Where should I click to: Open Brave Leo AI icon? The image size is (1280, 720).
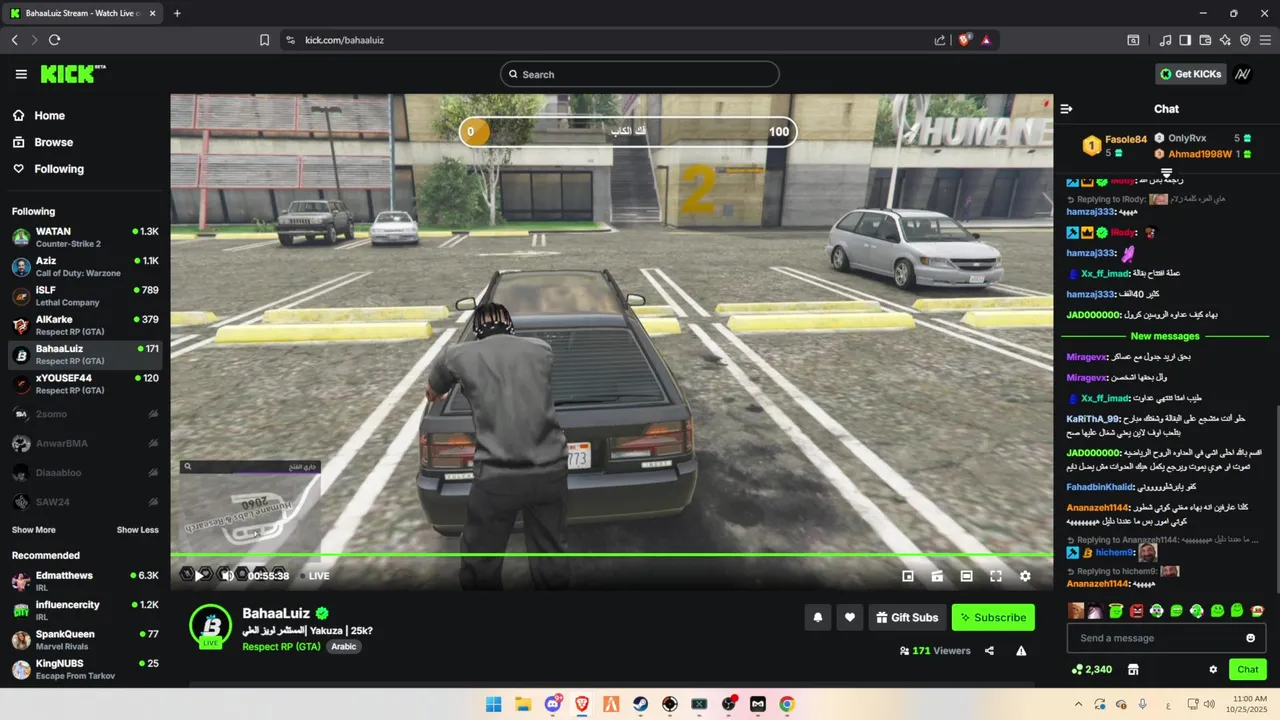(x=1225, y=40)
